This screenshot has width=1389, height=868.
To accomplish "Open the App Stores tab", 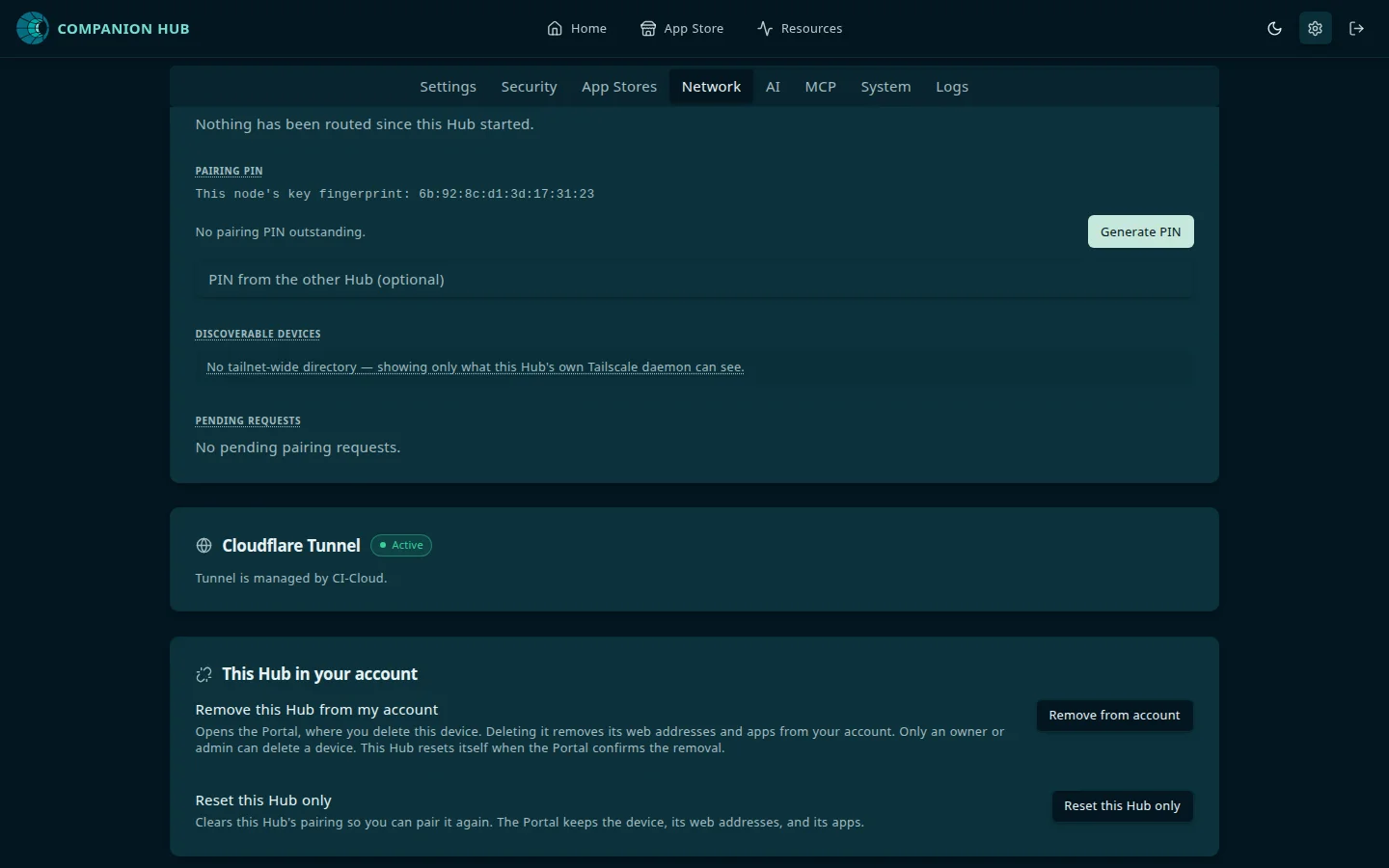I will point(619,87).
